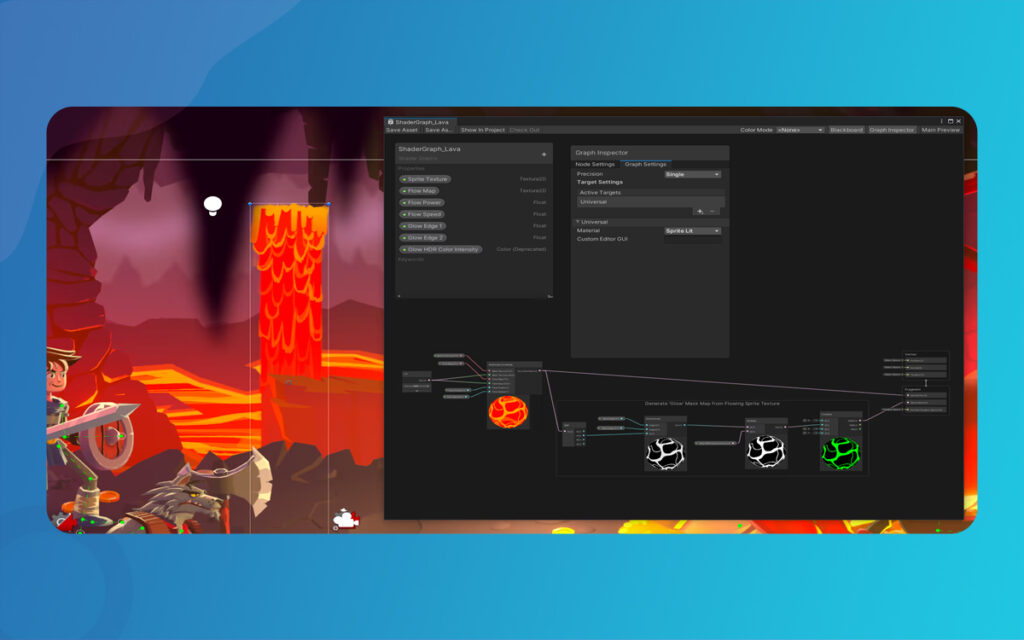Toggle the Main Preview panel

[940, 130]
